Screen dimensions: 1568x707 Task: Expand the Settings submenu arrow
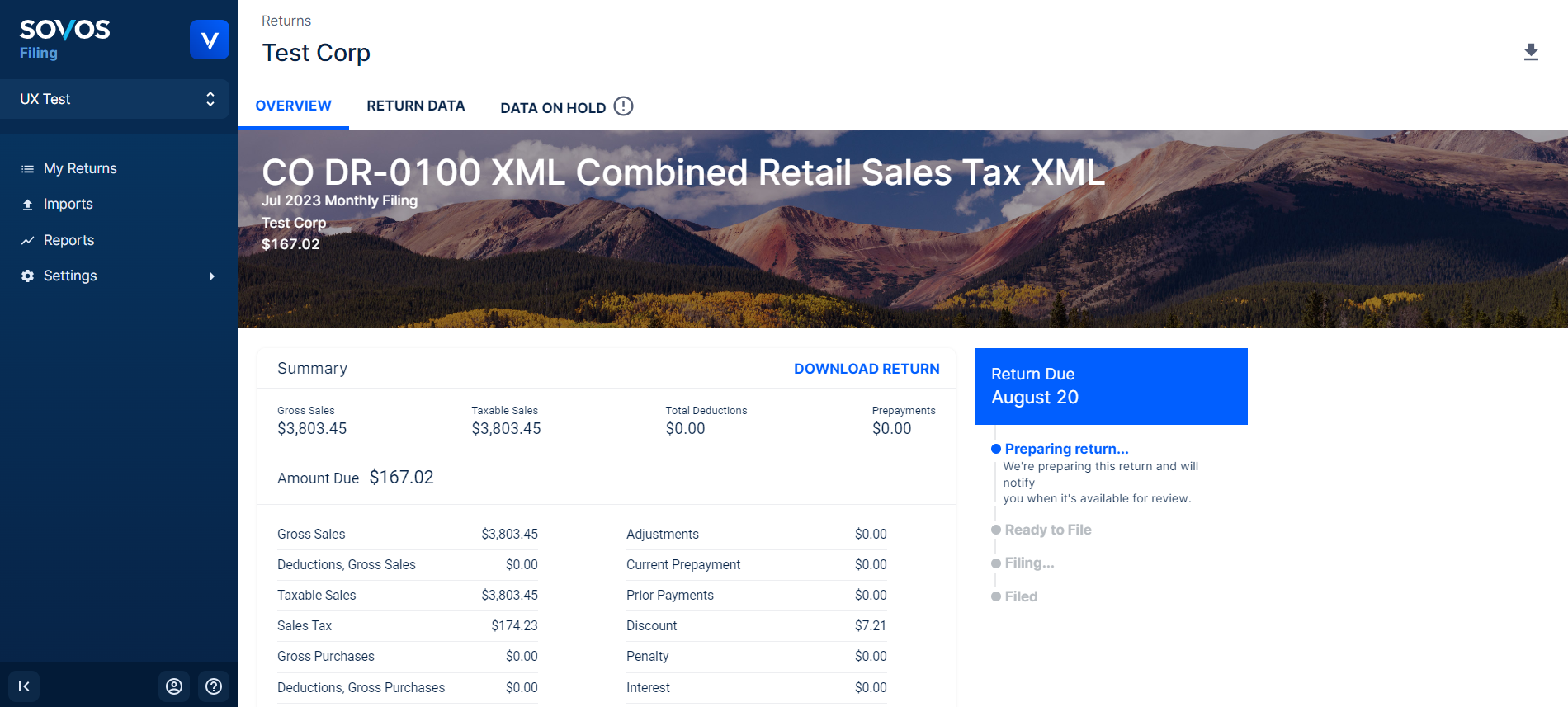coord(212,276)
